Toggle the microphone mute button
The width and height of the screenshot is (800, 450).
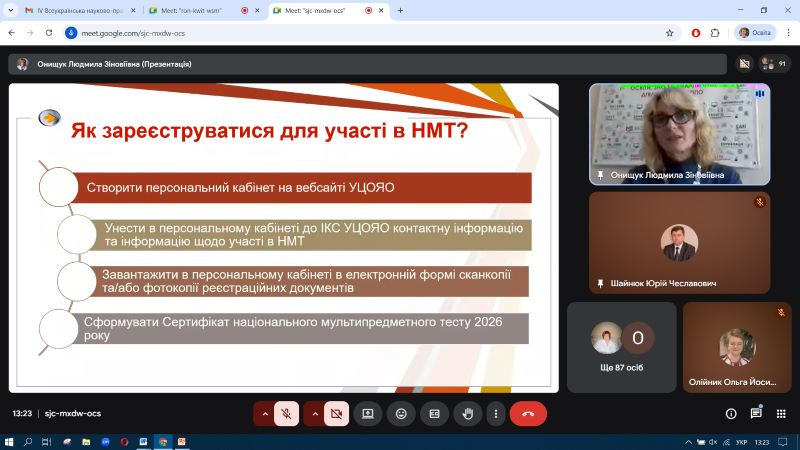287,413
